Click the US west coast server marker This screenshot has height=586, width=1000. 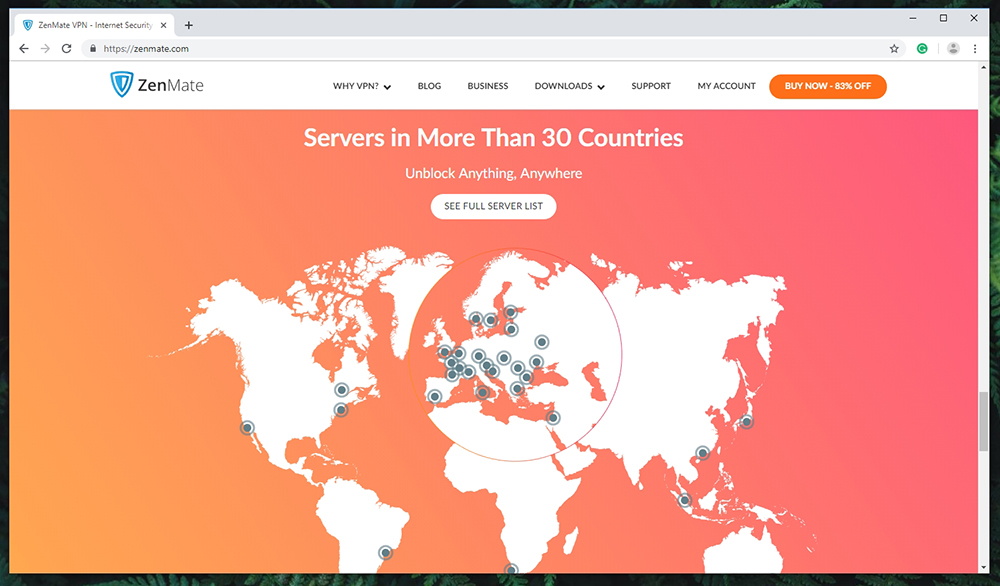click(247, 427)
